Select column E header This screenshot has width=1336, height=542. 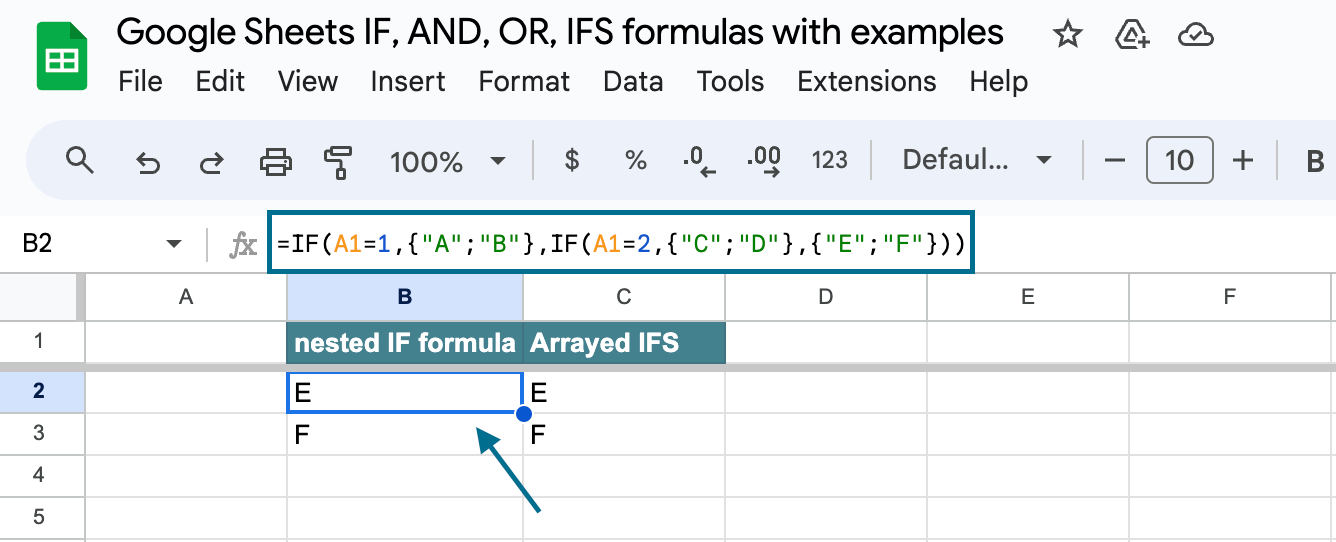click(1028, 296)
